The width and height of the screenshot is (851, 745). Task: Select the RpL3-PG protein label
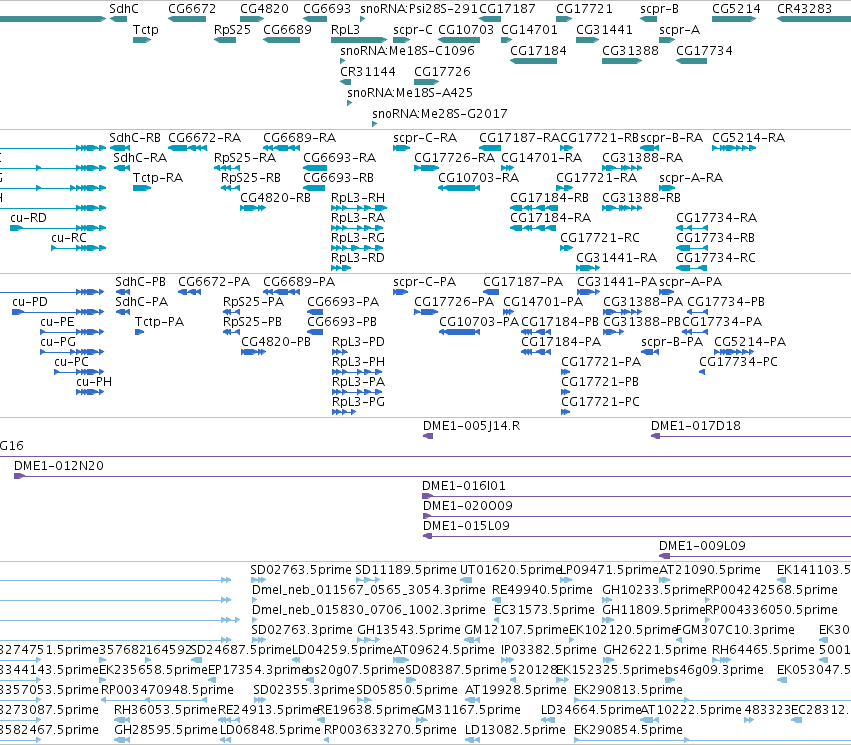[x=359, y=402]
